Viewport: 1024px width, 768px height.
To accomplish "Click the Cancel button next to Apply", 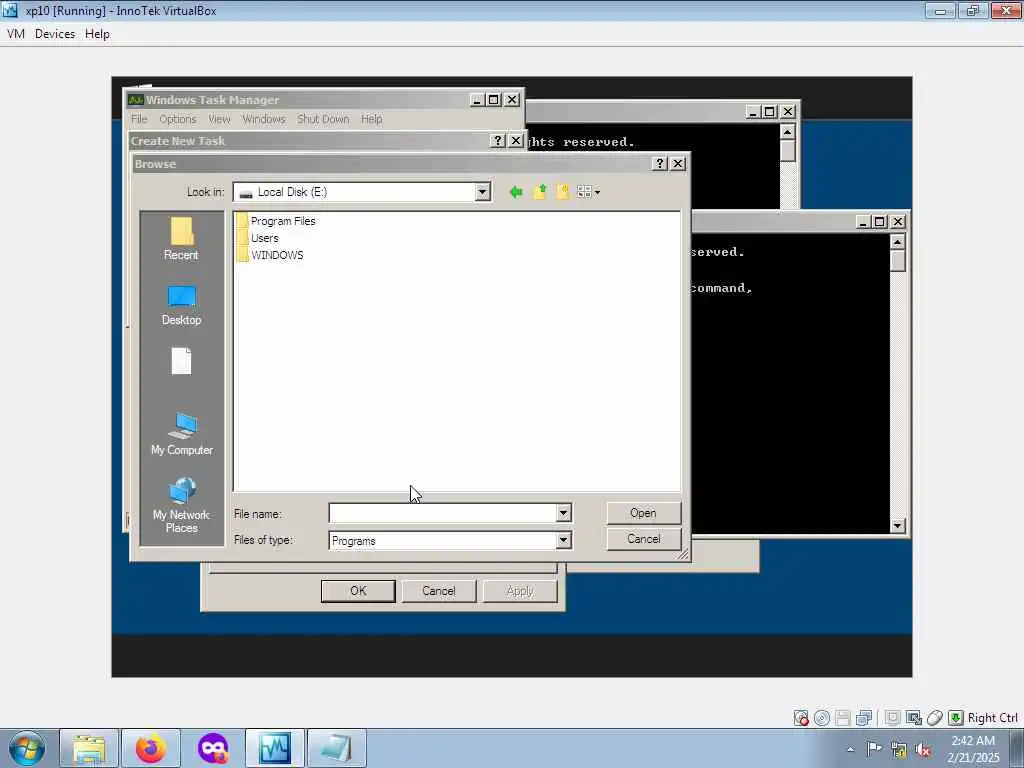I will coord(439,591).
